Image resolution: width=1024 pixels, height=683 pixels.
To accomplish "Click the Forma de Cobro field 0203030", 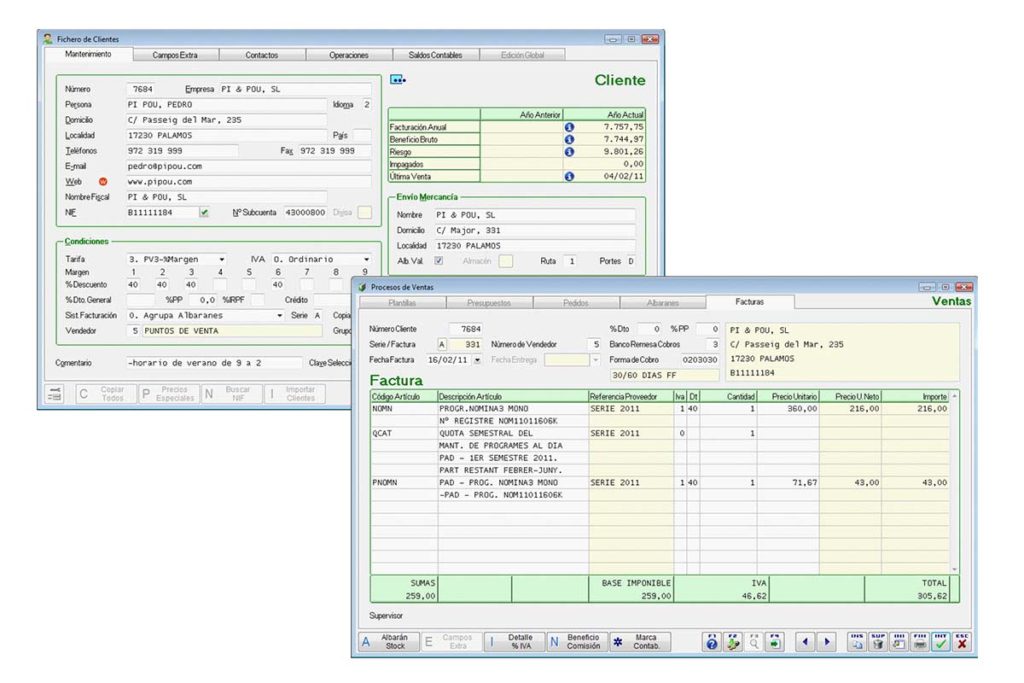I will tap(699, 360).
